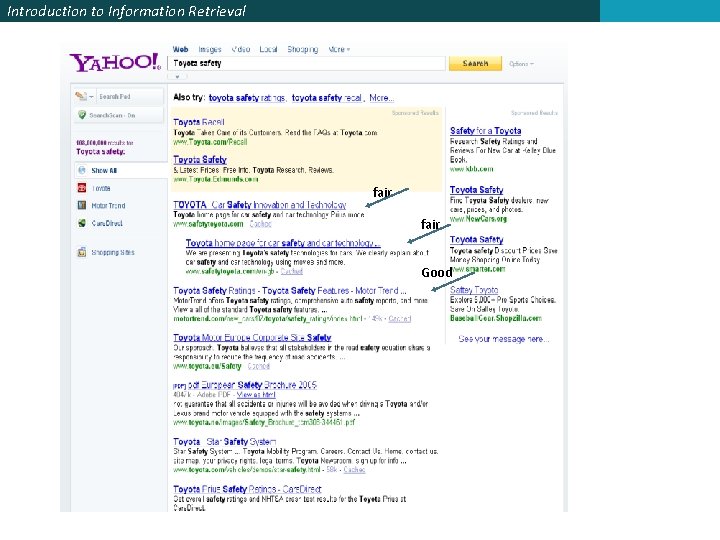Filter results by CarsDirect

click(107, 223)
